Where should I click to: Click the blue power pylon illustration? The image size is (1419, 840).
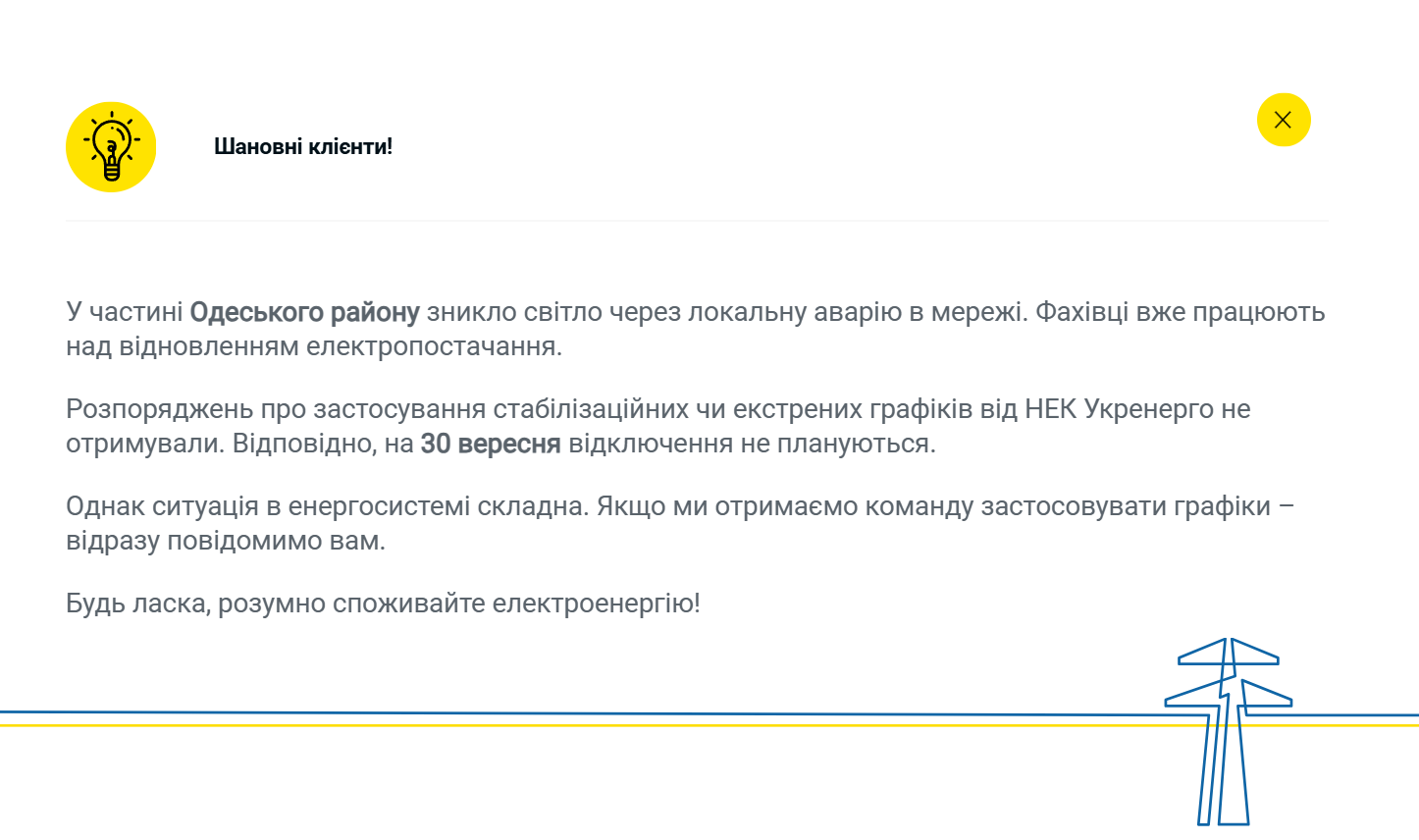tap(1227, 731)
